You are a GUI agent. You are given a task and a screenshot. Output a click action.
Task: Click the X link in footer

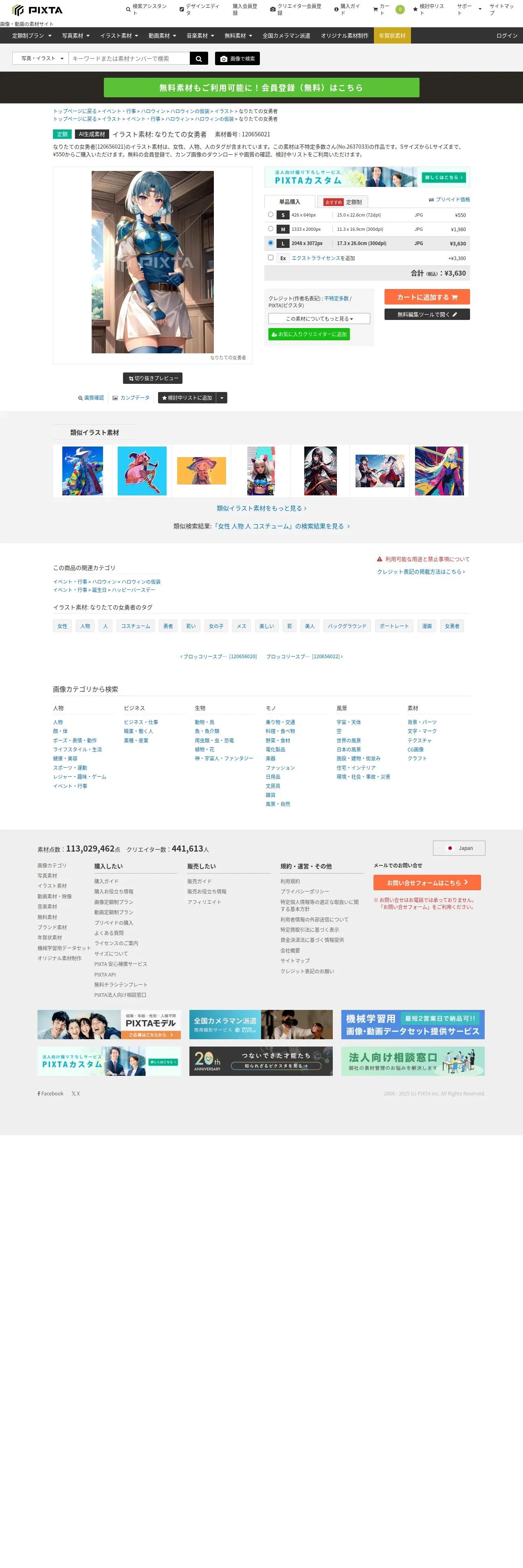(75, 1093)
